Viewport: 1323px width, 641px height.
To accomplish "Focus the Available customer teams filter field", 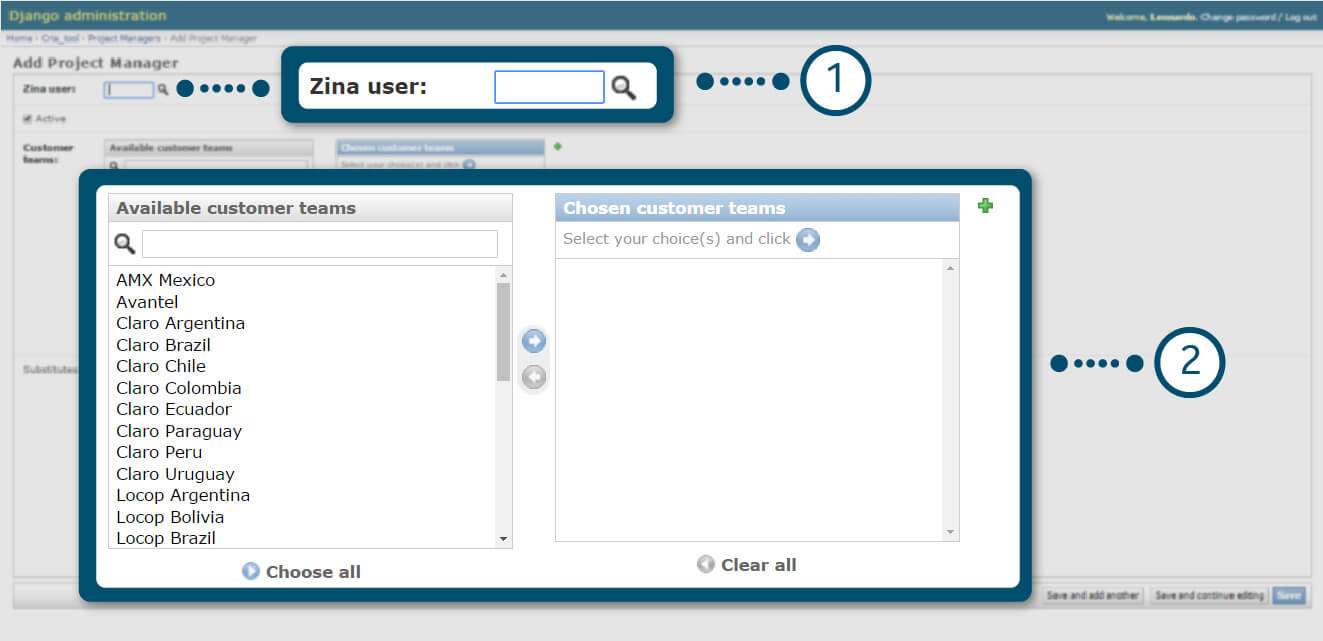I will point(319,244).
